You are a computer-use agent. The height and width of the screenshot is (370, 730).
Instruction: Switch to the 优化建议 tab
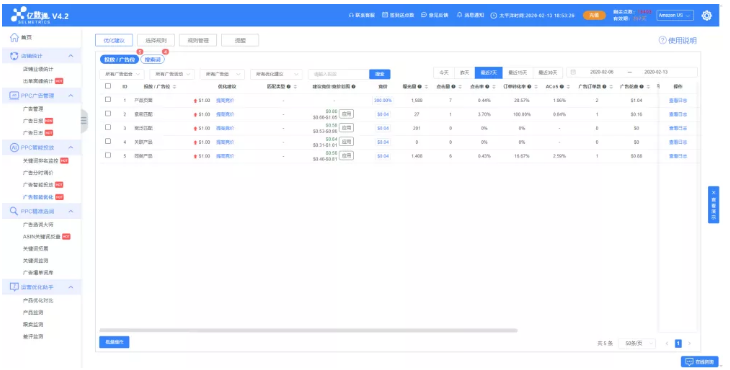point(114,40)
